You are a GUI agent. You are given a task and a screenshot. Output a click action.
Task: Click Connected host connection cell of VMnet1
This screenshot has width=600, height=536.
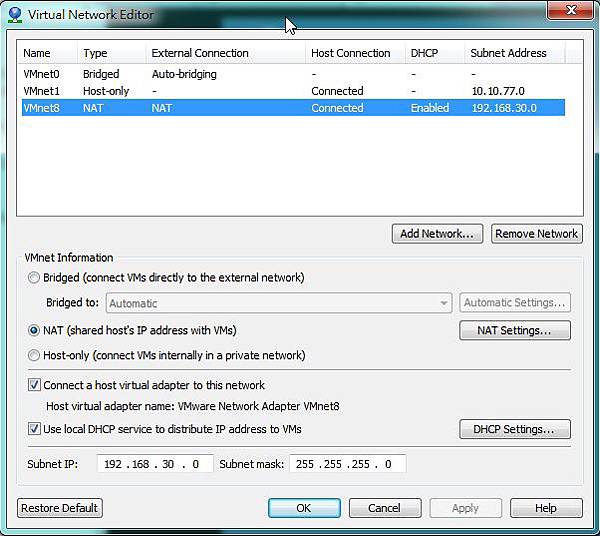click(337, 91)
